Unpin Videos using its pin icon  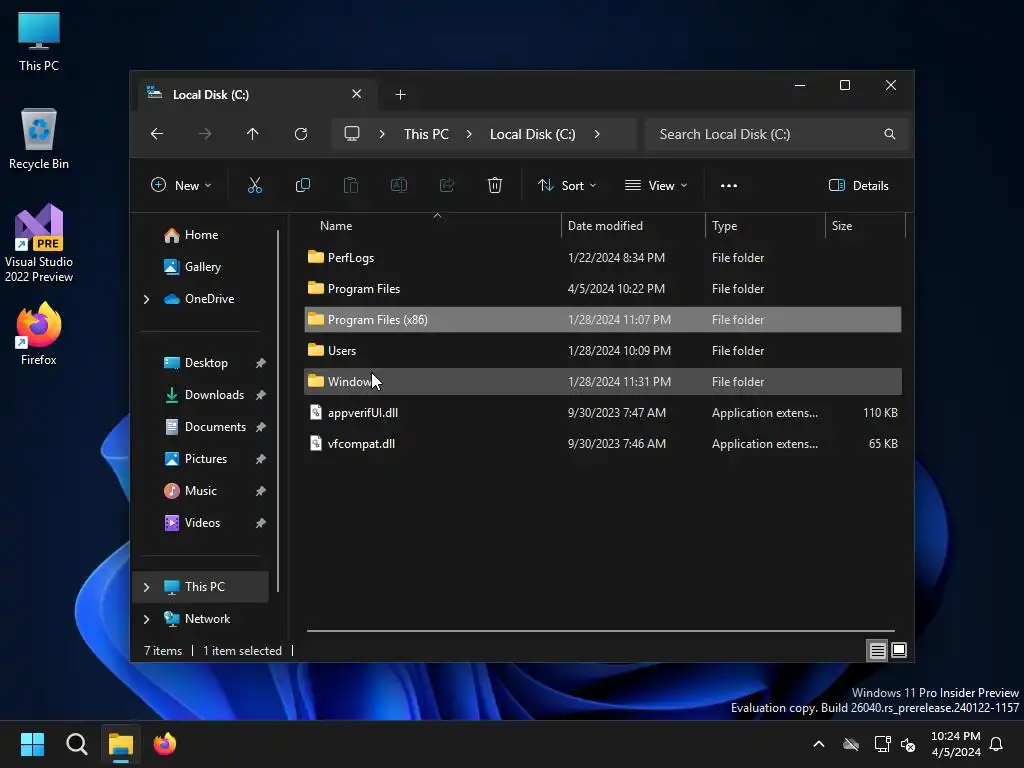(261, 523)
